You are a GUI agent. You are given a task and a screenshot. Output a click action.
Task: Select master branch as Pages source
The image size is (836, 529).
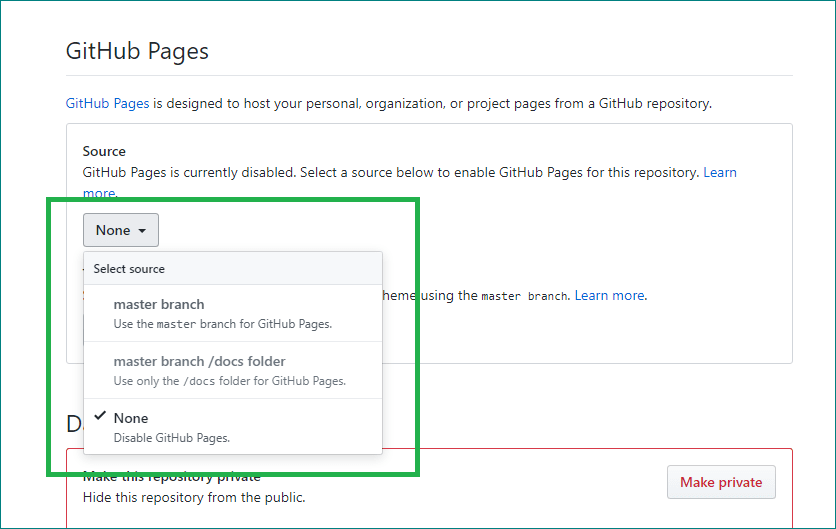click(x=233, y=313)
